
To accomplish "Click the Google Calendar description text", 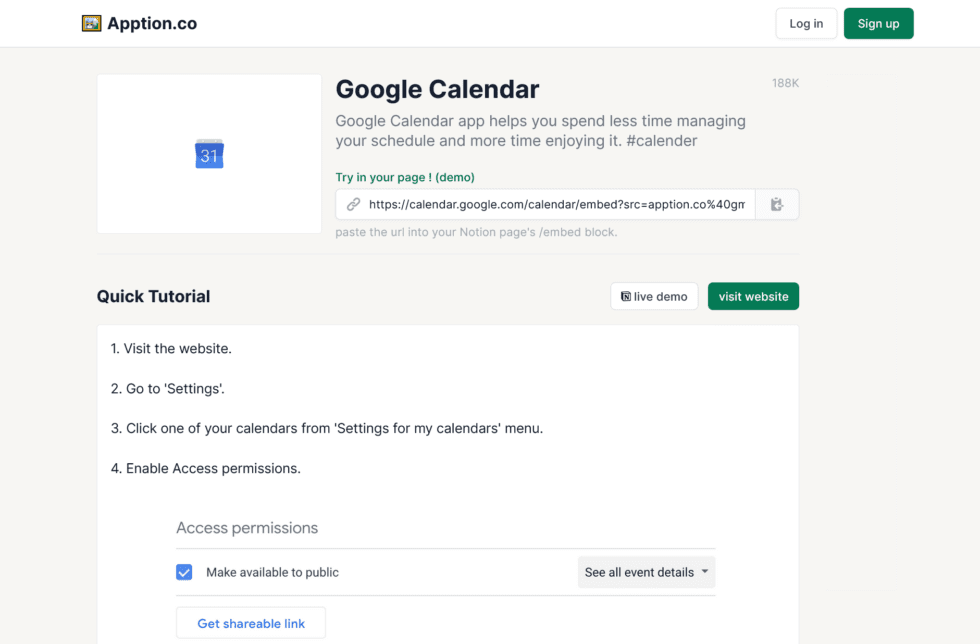I will pos(540,131).
